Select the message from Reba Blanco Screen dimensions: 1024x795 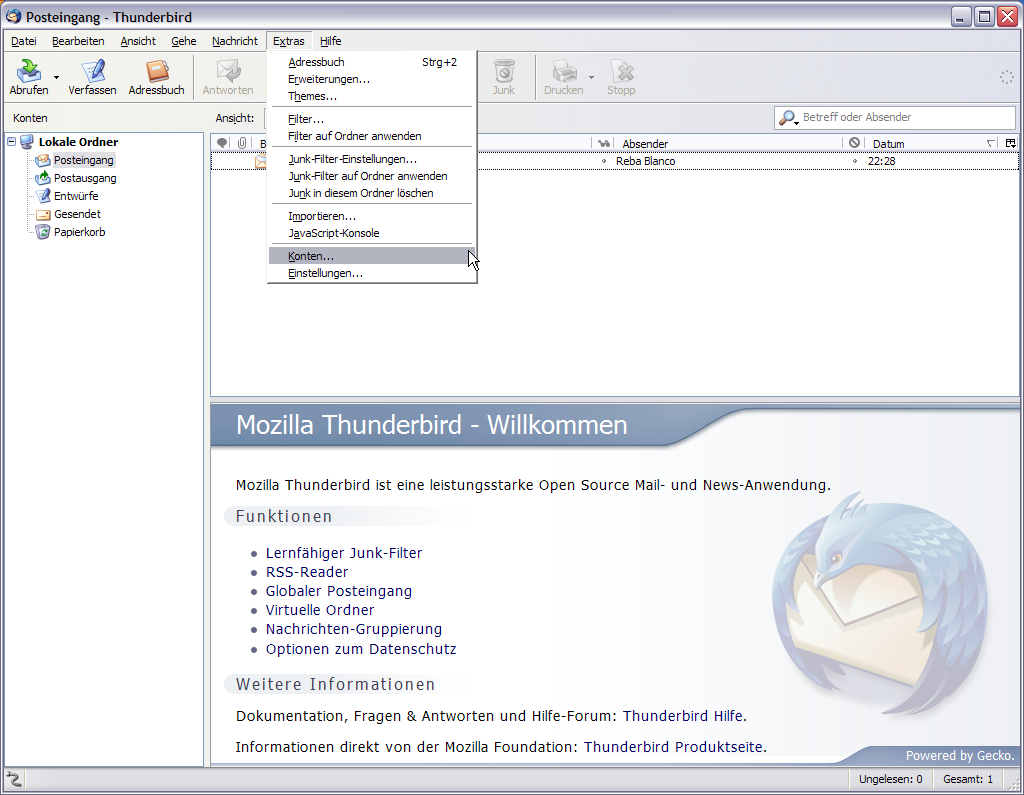614,161
